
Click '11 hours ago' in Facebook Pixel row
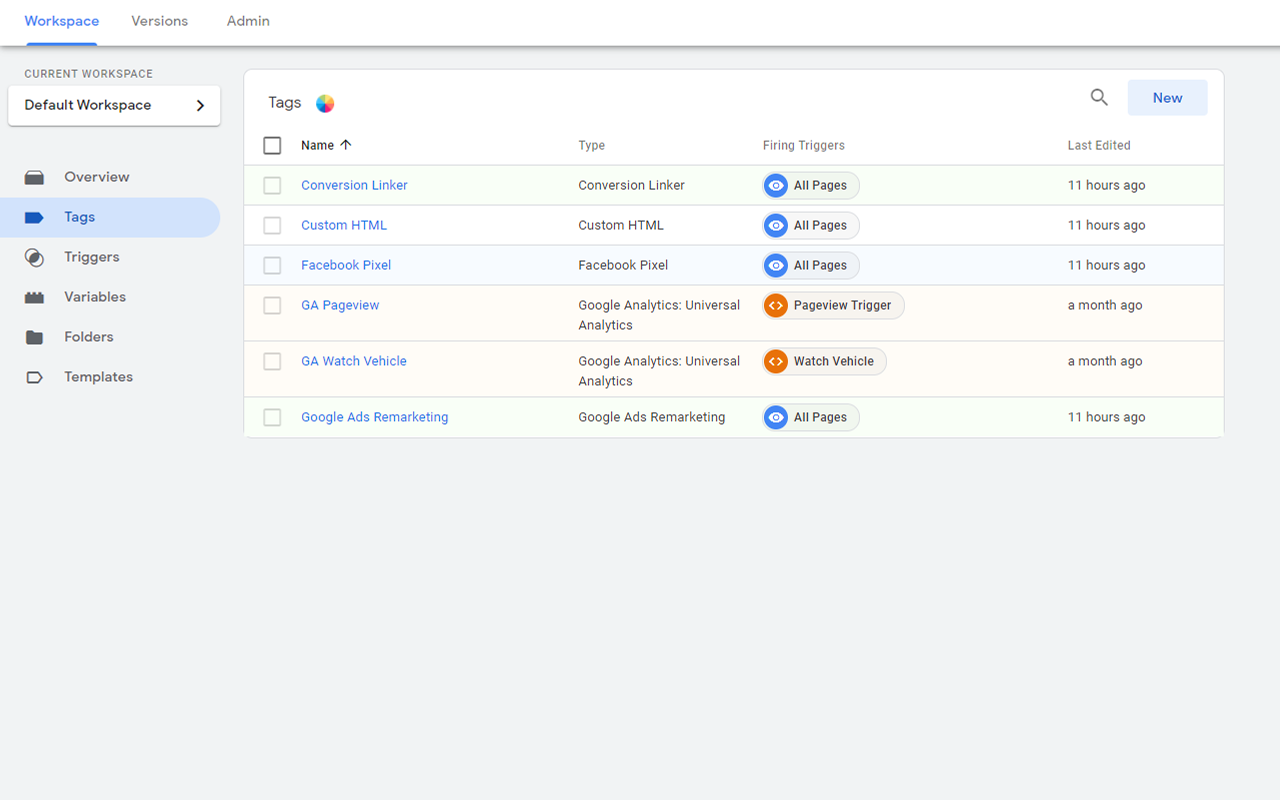pyautogui.click(x=1107, y=265)
